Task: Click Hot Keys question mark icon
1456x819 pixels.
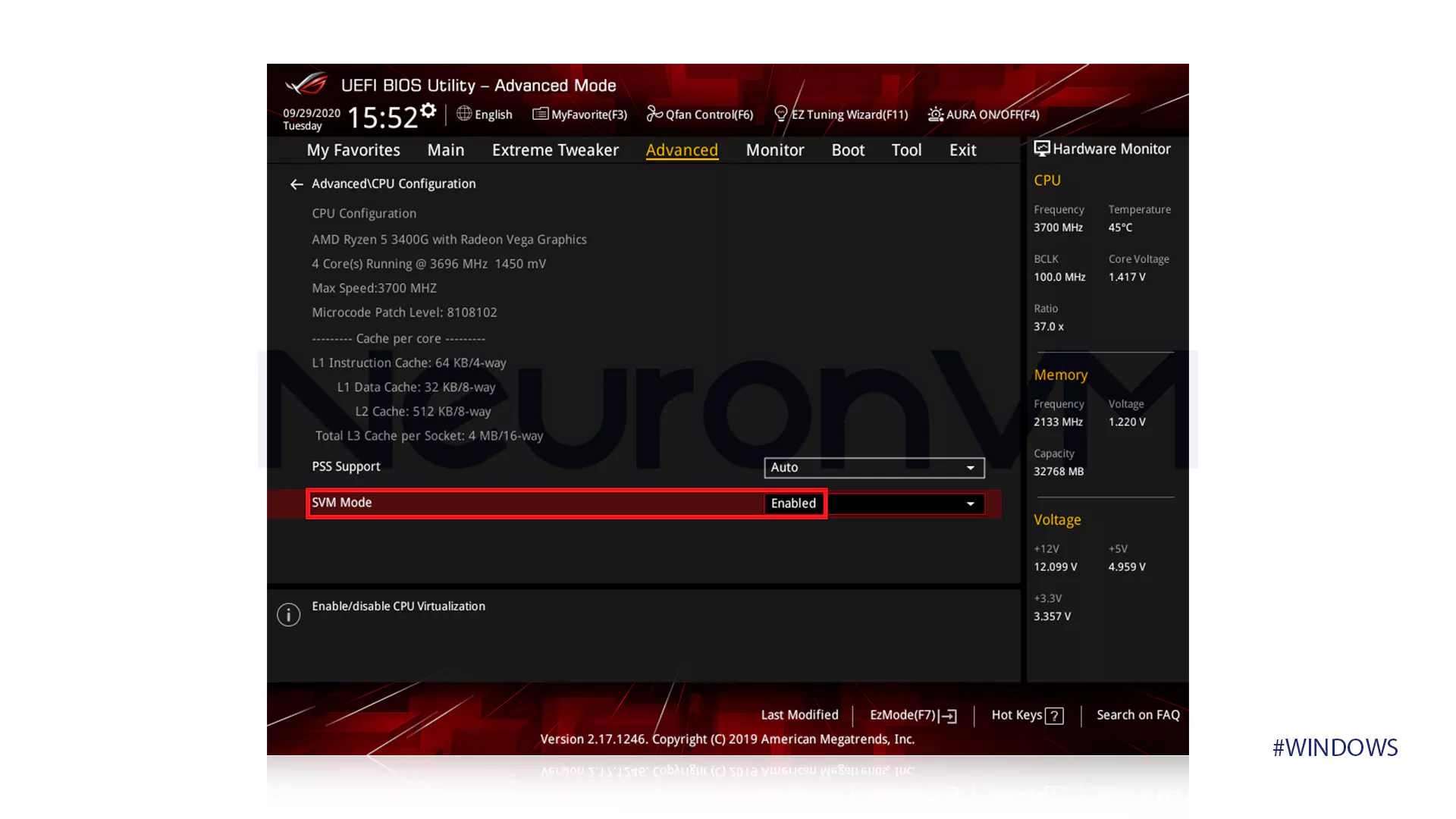Action: tap(1054, 716)
